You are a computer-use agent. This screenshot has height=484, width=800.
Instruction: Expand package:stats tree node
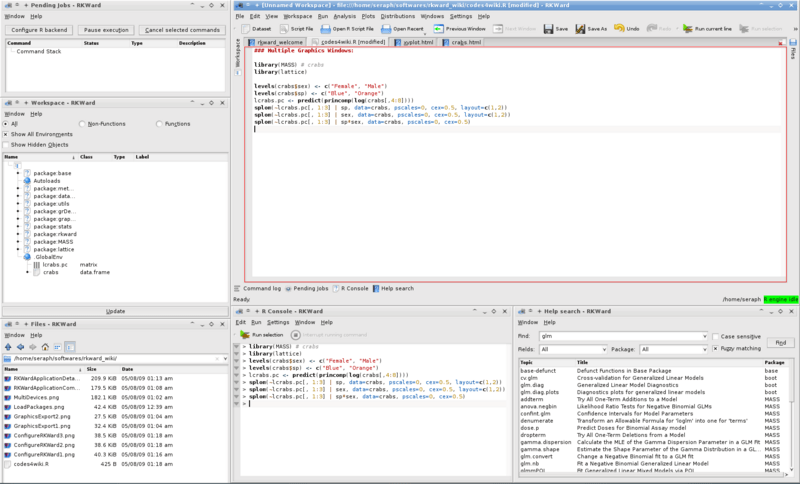click(18, 226)
